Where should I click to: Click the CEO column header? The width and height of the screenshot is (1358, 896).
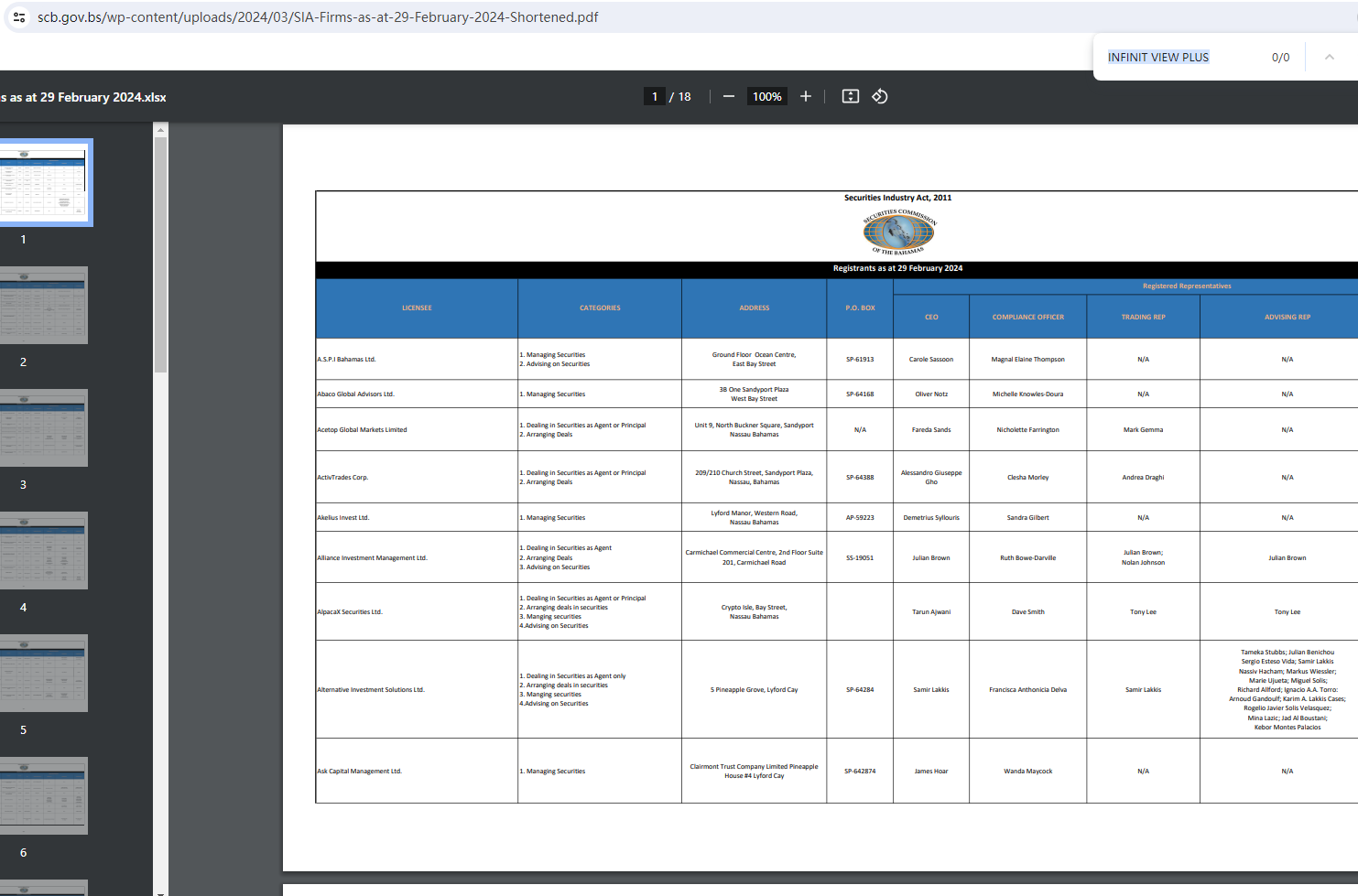pos(931,318)
